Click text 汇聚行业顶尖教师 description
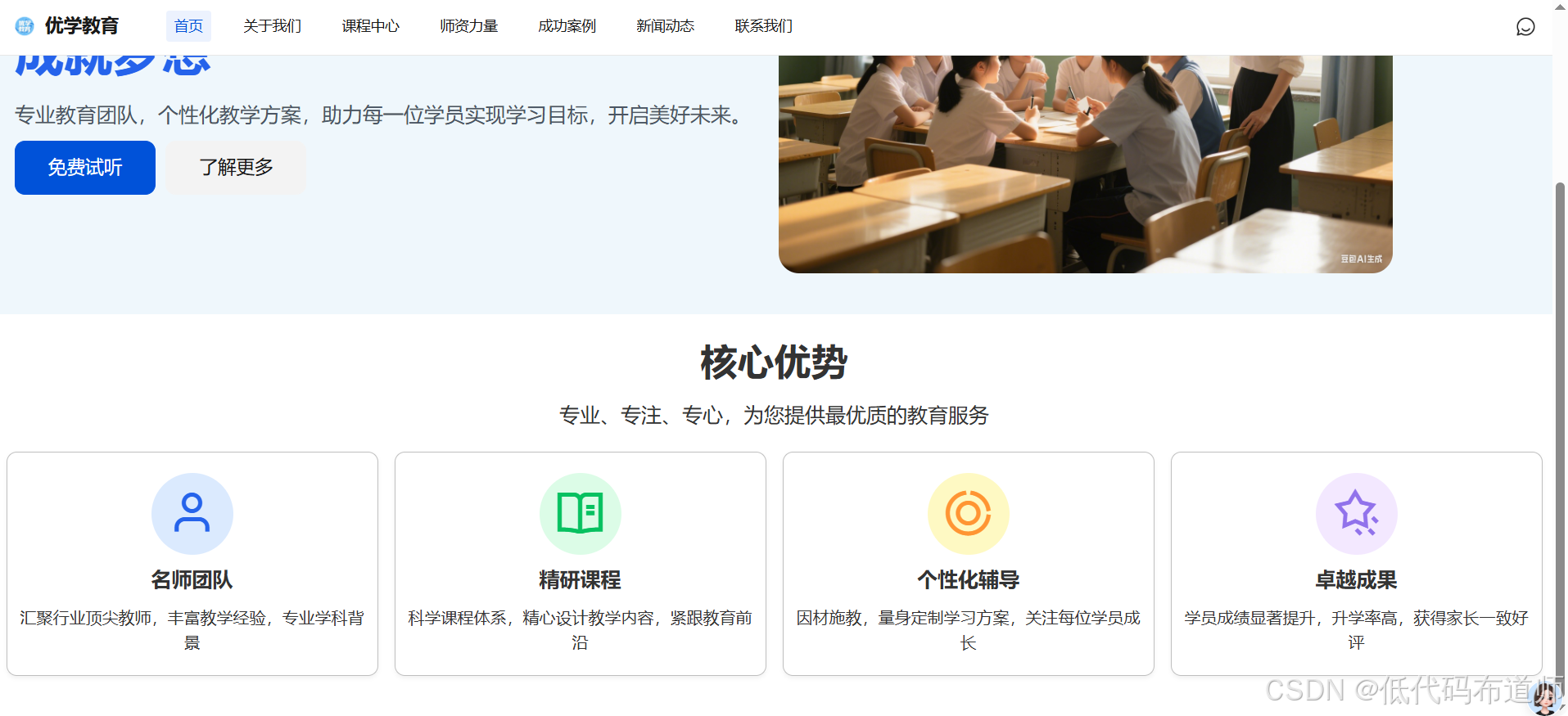1568x716 pixels. click(192, 630)
